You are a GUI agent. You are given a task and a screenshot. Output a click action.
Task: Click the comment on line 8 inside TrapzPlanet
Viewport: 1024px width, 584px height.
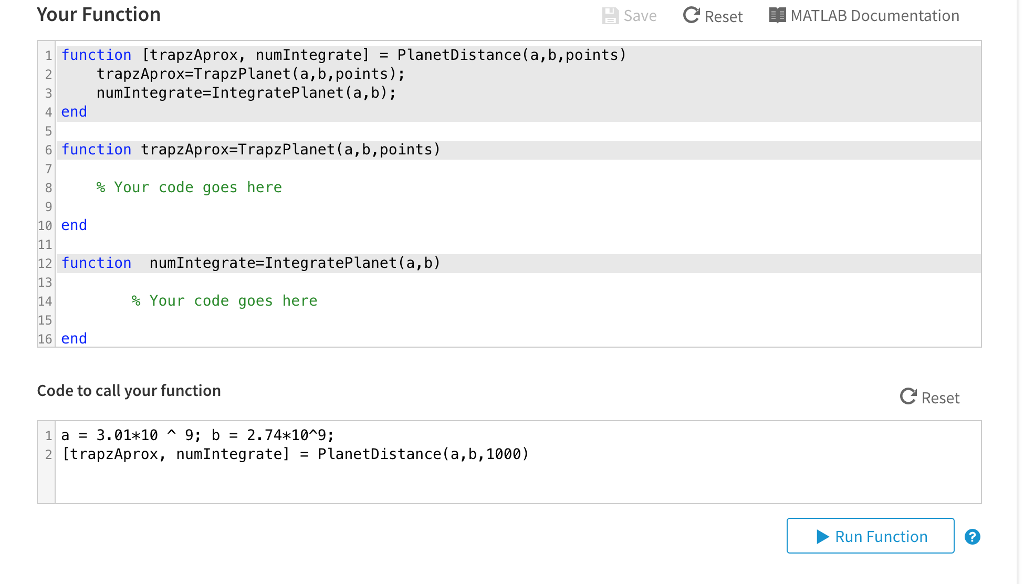click(x=189, y=187)
